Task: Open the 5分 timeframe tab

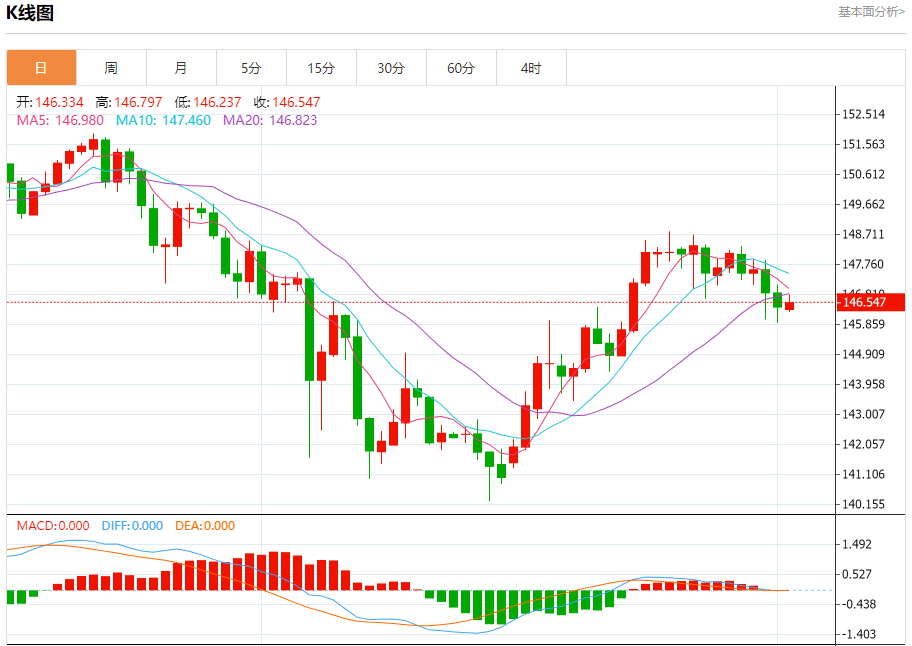Action: (251, 68)
